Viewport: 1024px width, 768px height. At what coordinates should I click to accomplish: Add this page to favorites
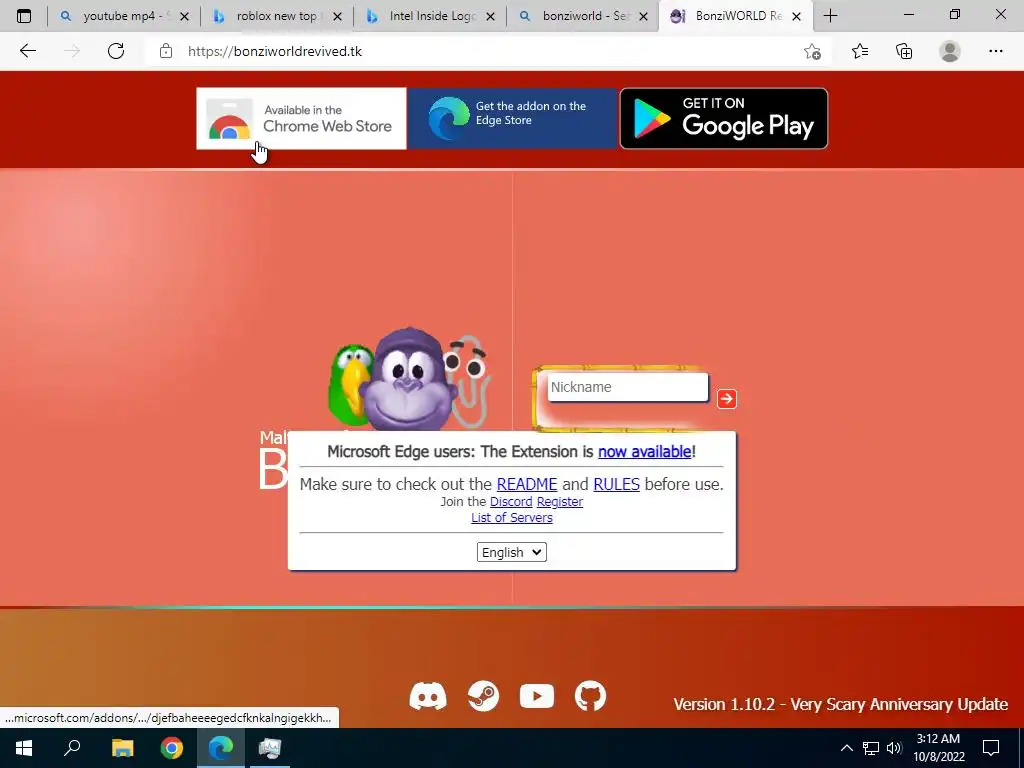[x=812, y=51]
